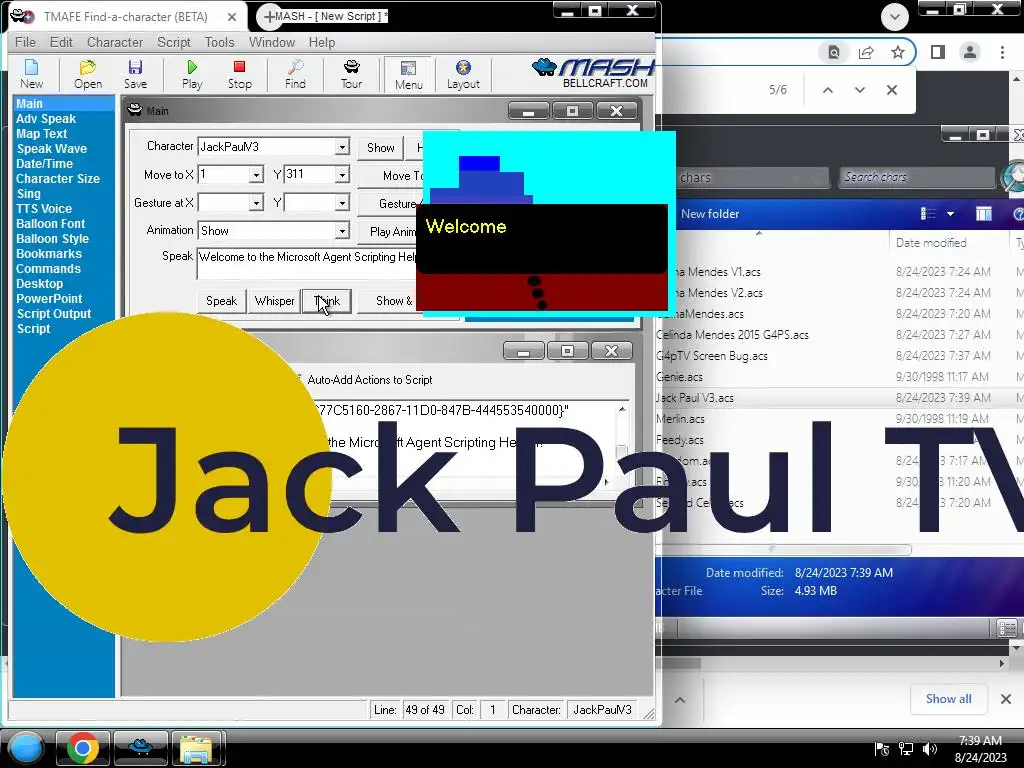Screen dimensions: 1024x768
Task: Expand the Animation dropdown list
Action: (x=342, y=231)
